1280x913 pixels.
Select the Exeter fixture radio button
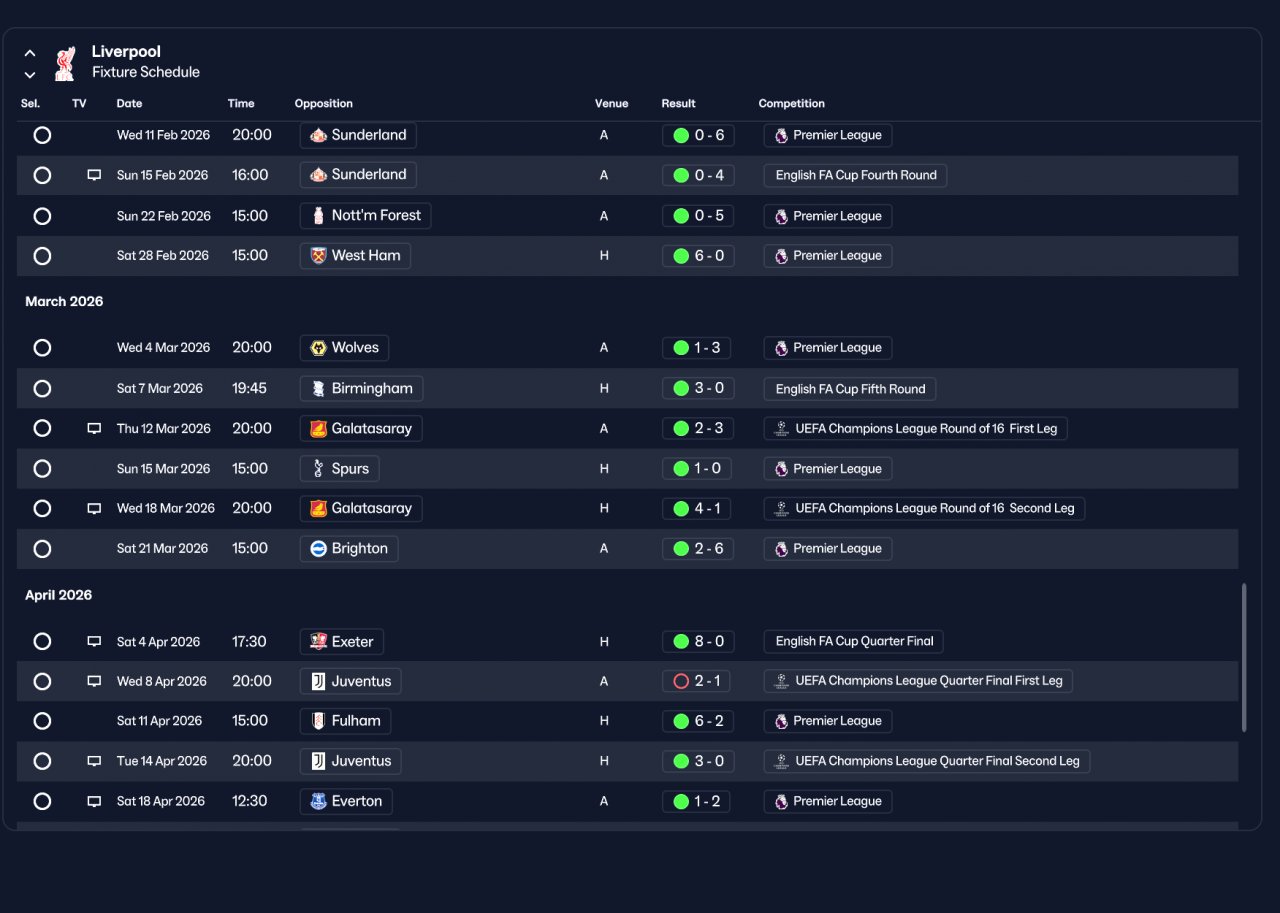42,642
